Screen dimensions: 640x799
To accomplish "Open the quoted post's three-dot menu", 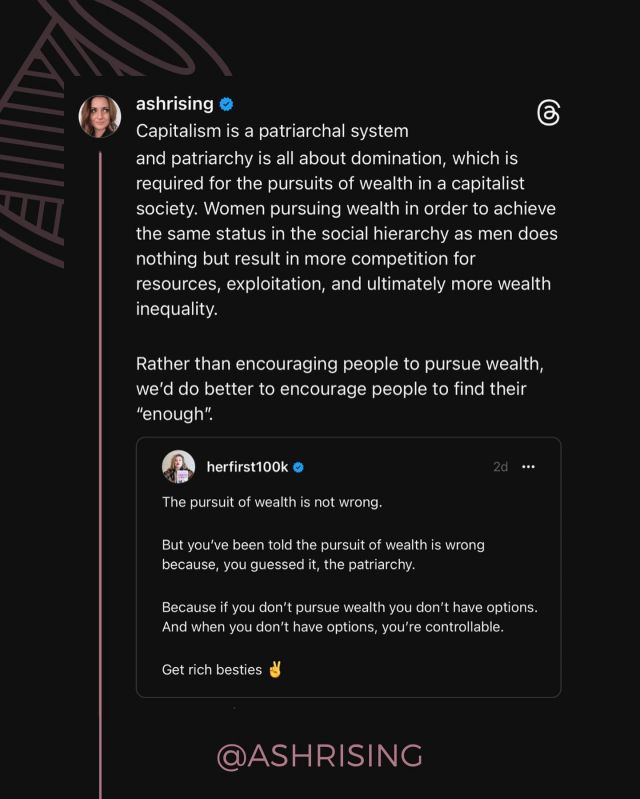I will pos(529,467).
